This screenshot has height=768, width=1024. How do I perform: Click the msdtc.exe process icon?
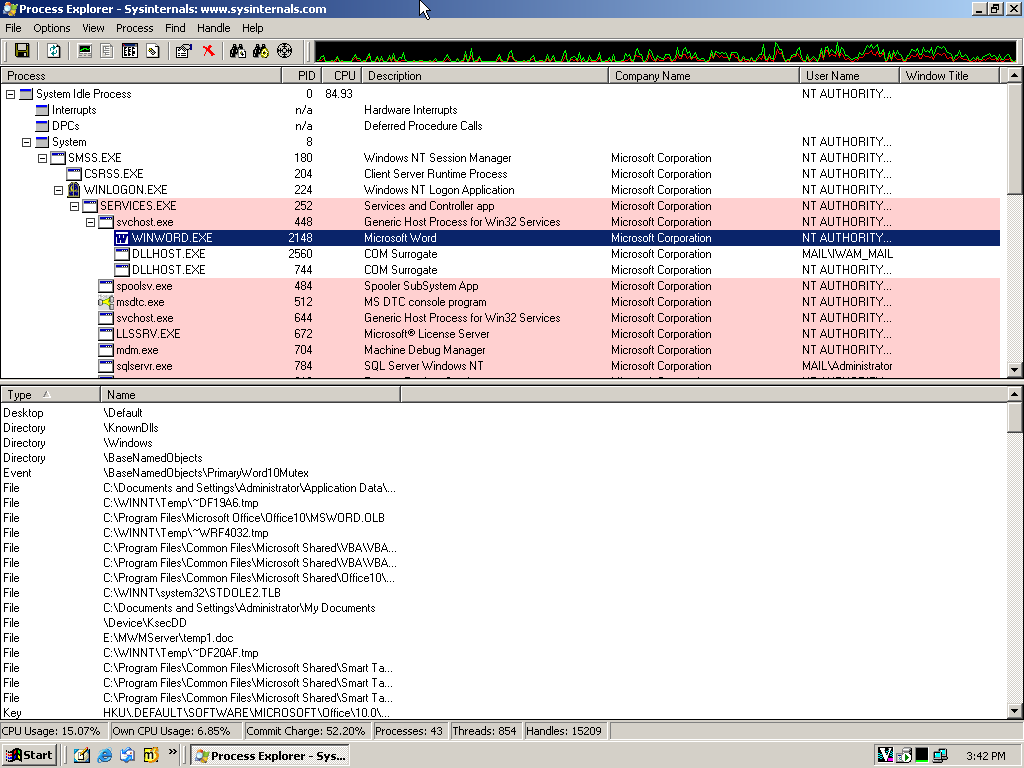pos(106,302)
